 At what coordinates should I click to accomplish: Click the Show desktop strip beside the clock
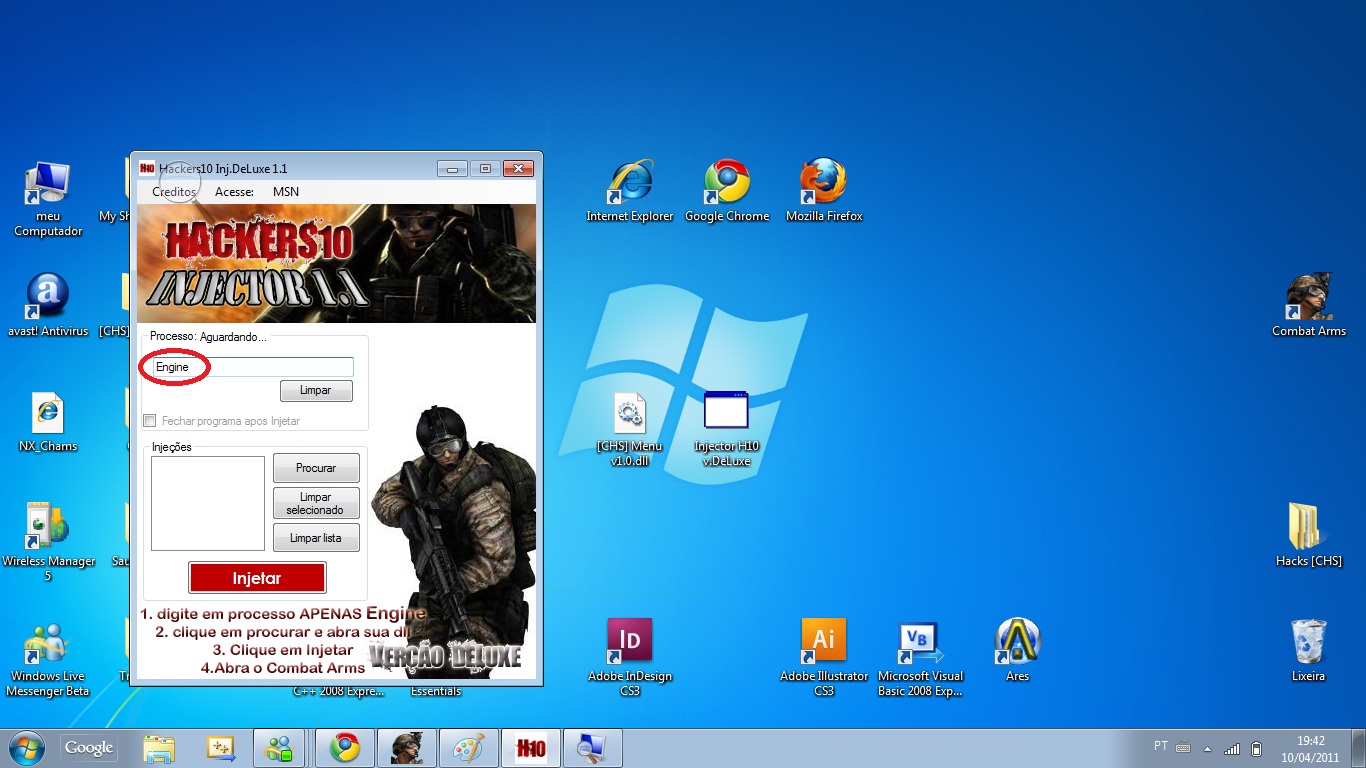1359,748
